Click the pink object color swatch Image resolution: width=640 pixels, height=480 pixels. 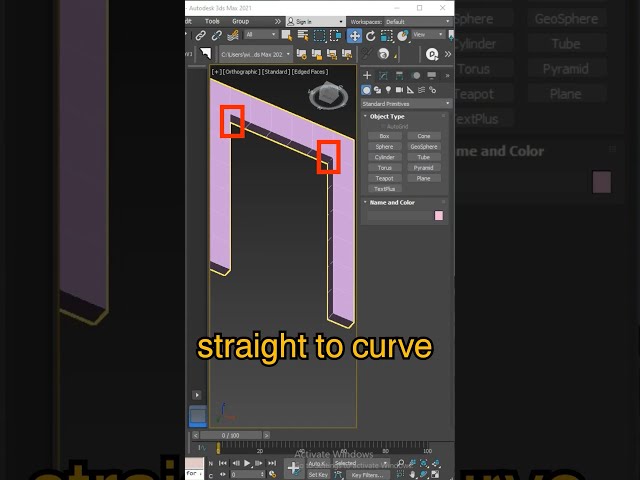[439, 216]
